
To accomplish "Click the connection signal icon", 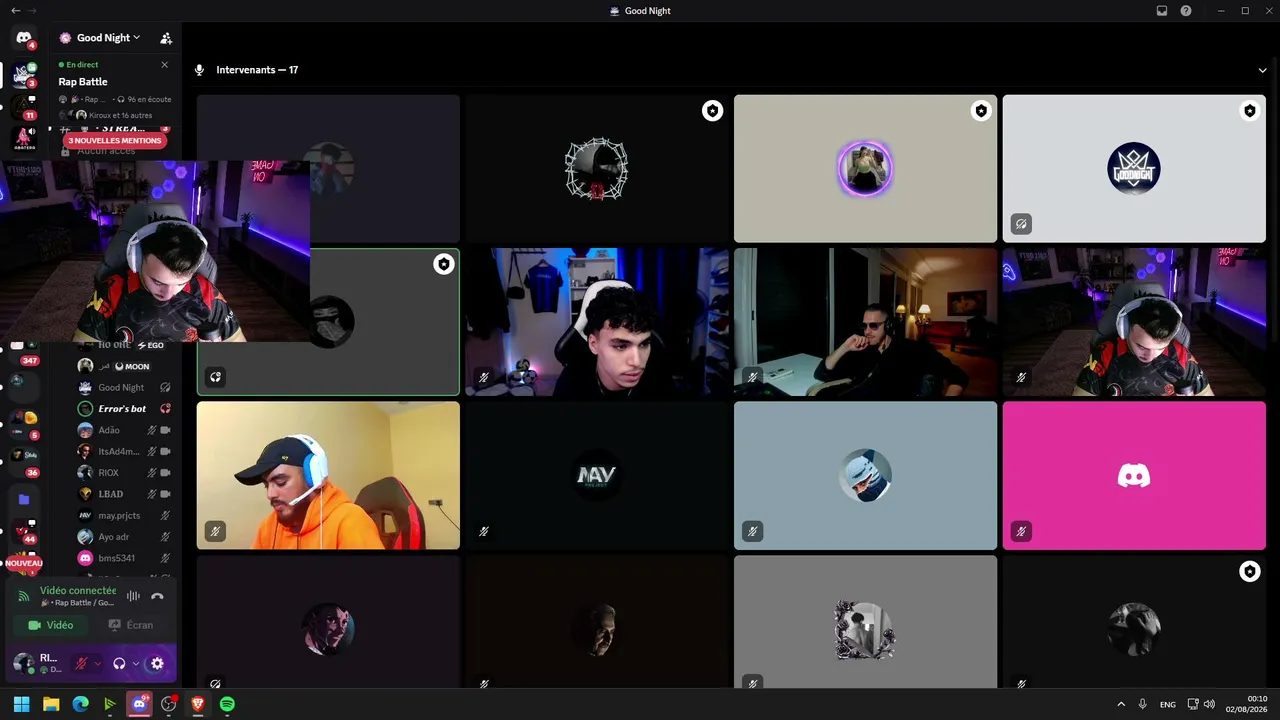I will coord(24,596).
